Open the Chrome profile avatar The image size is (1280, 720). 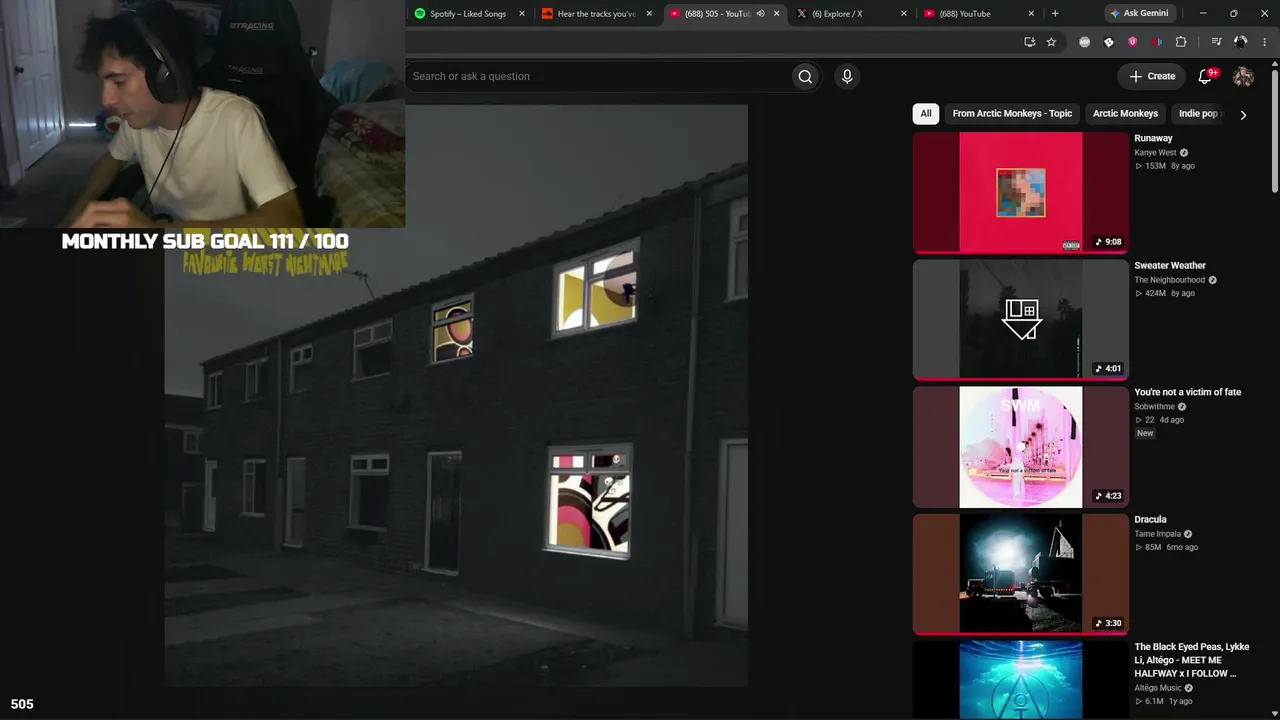click(x=1241, y=42)
